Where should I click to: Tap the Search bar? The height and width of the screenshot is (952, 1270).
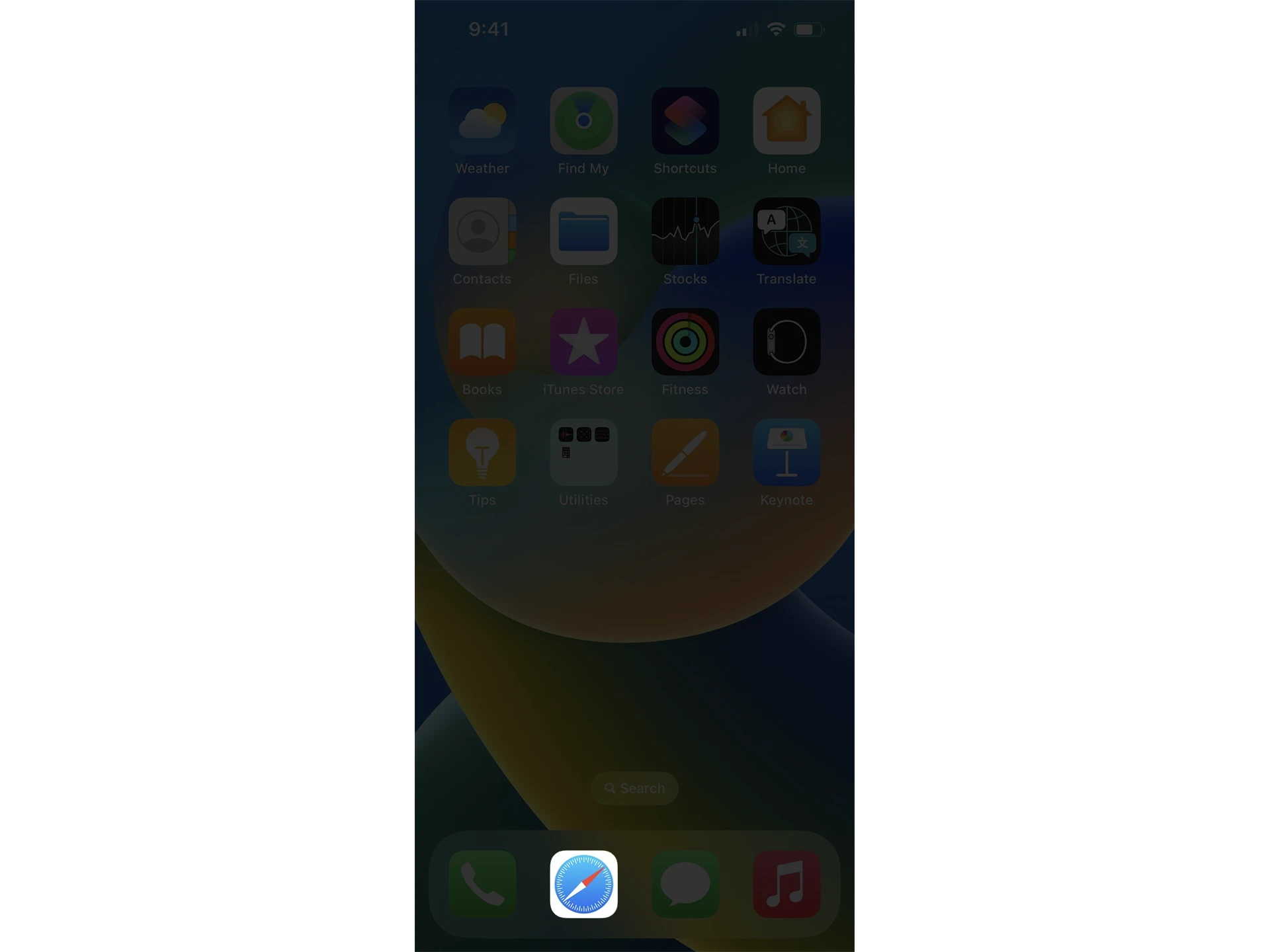pyautogui.click(x=634, y=788)
